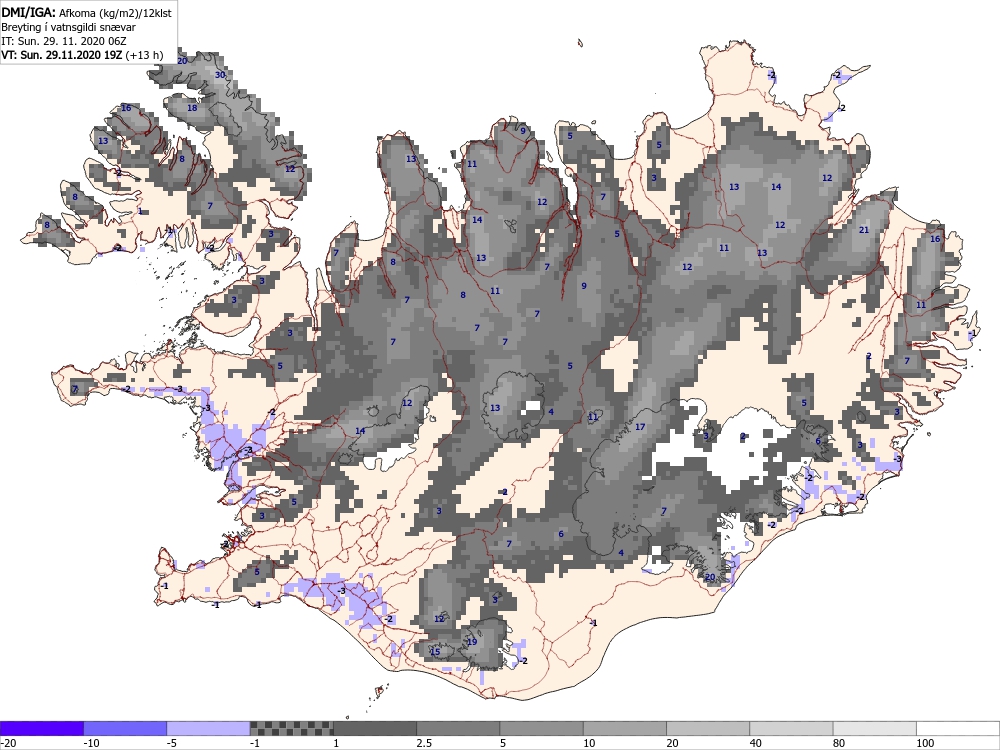Click the '2.5' label in the legend
The image size is (1000, 750).
point(424,743)
